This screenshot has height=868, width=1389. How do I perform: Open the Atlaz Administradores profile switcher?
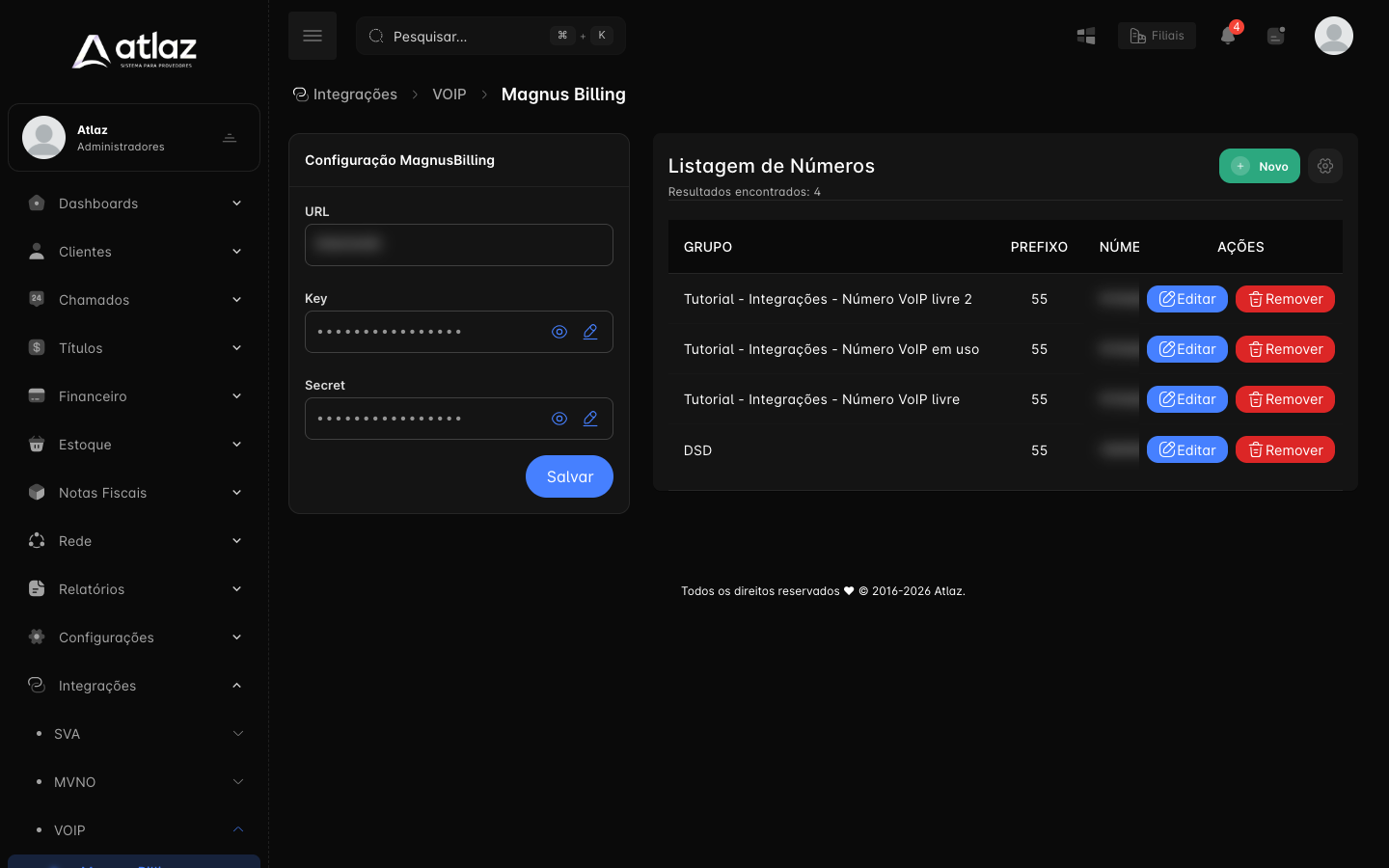coord(134,138)
